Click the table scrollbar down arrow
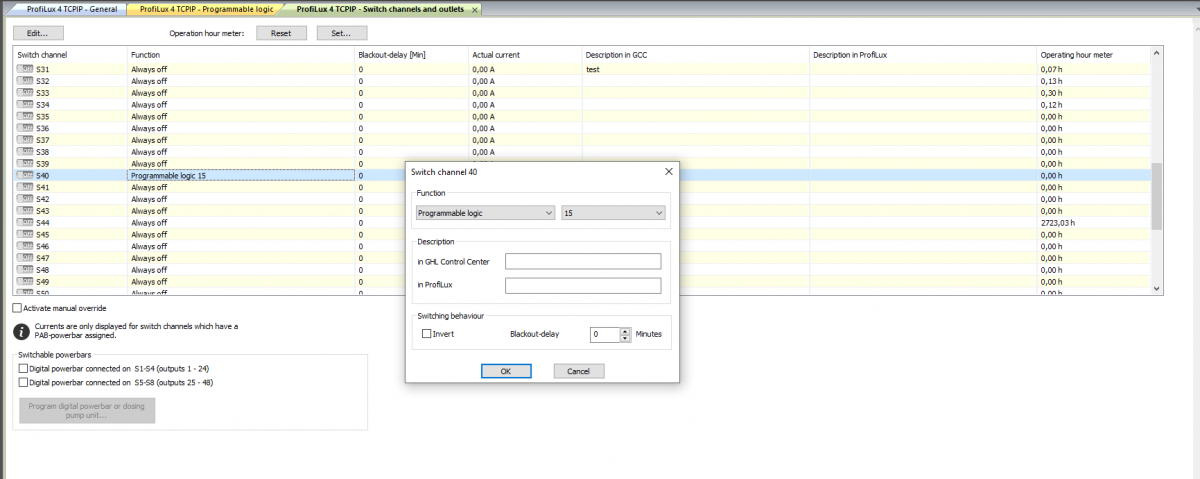The image size is (1200, 479). [x=1157, y=288]
